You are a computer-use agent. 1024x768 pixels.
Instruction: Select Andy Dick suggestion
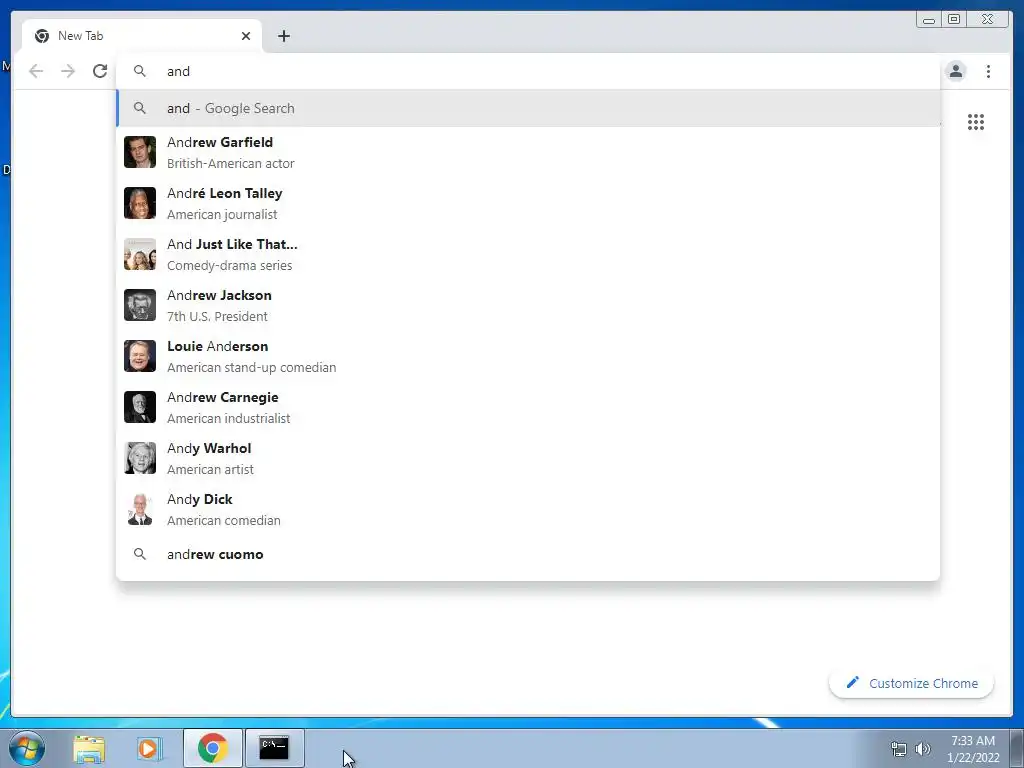528,509
